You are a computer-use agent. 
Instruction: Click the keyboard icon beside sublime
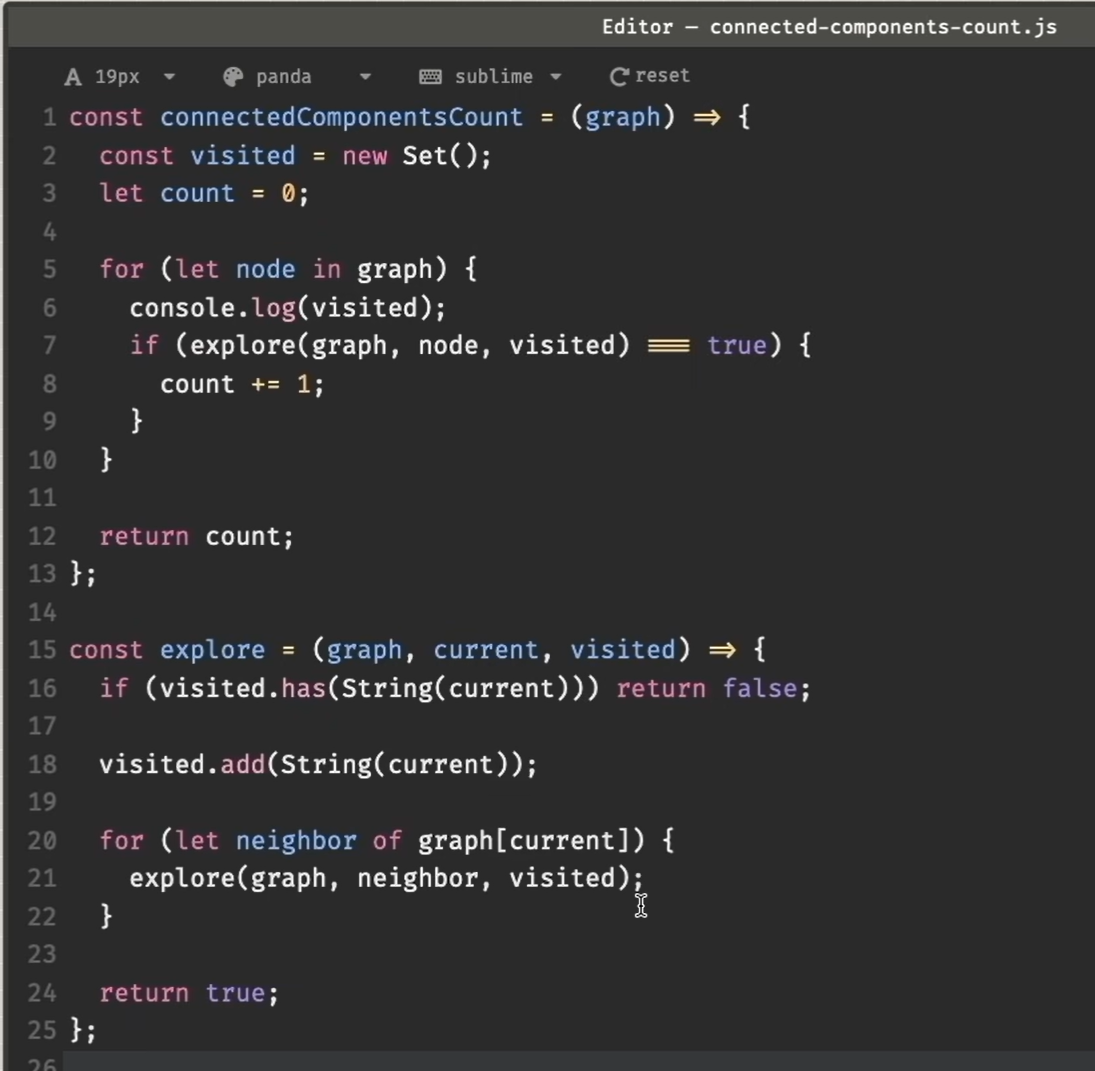[430, 77]
